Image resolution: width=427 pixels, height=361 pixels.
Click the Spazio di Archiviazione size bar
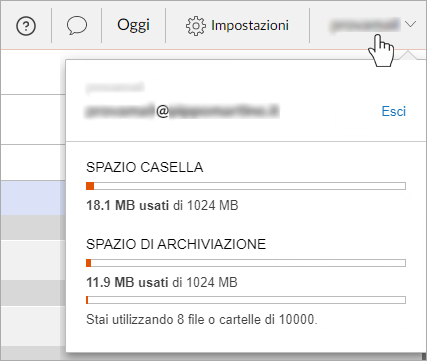click(x=246, y=263)
